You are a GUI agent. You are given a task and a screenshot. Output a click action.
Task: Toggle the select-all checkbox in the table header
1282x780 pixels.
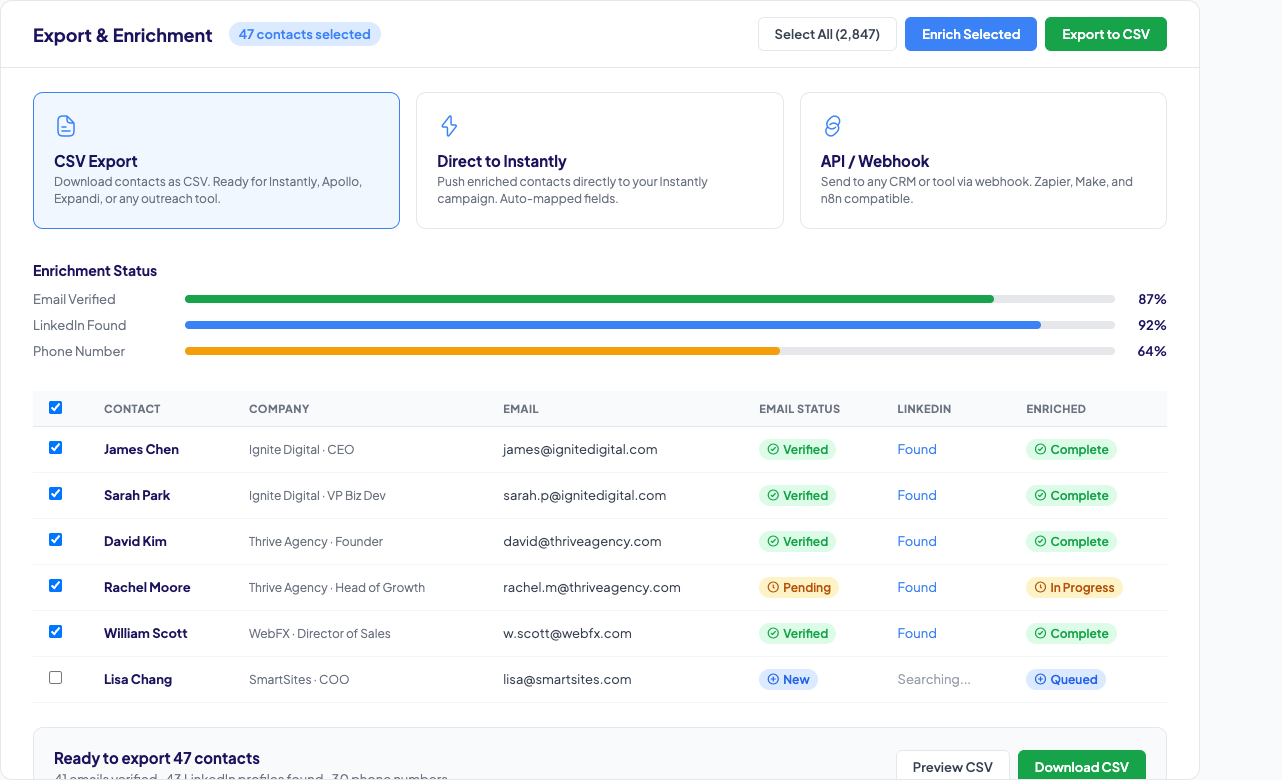(x=55, y=407)
